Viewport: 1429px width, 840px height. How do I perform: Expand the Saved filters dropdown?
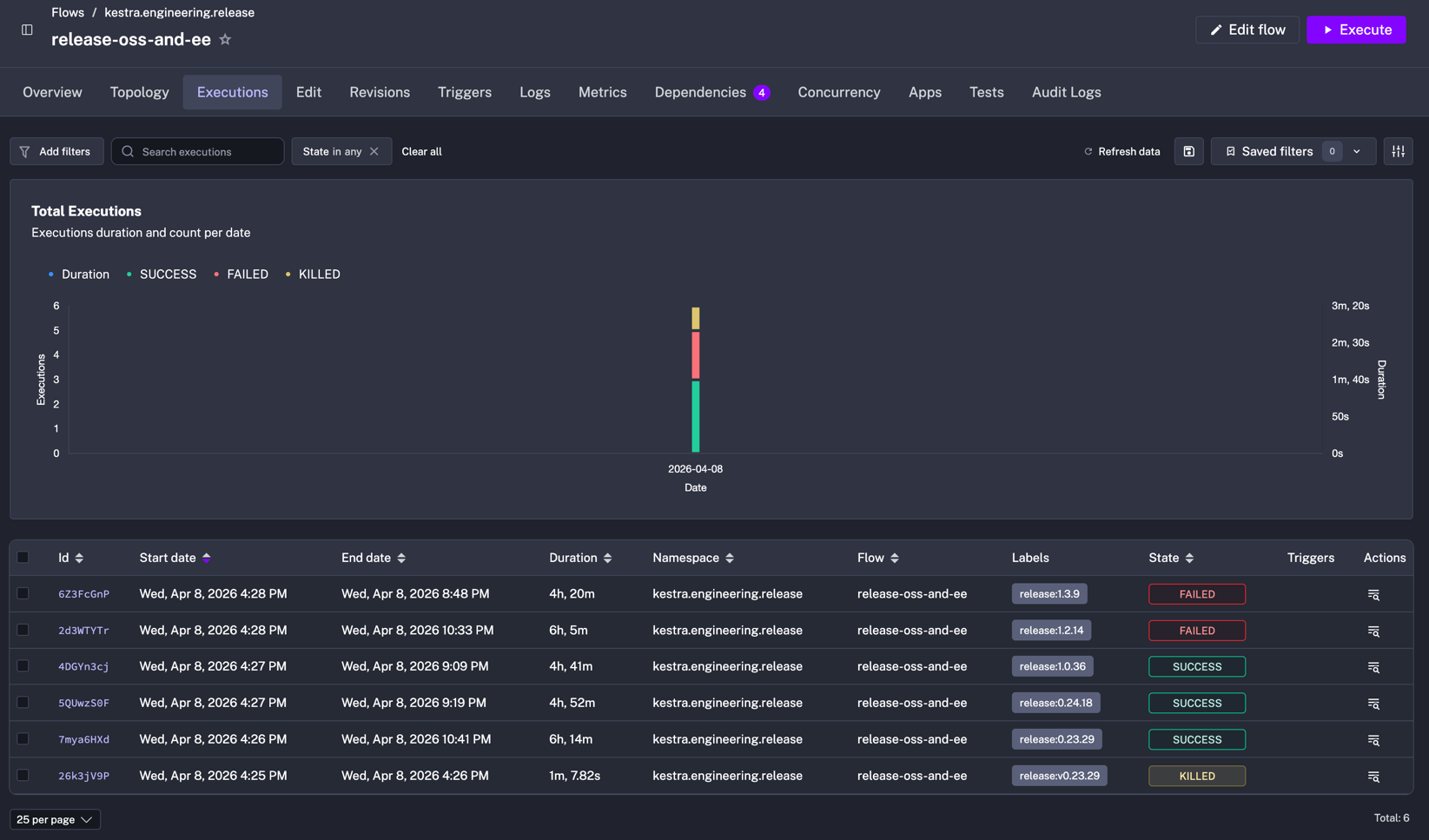pyautogui.click(x=1293, y=151)
